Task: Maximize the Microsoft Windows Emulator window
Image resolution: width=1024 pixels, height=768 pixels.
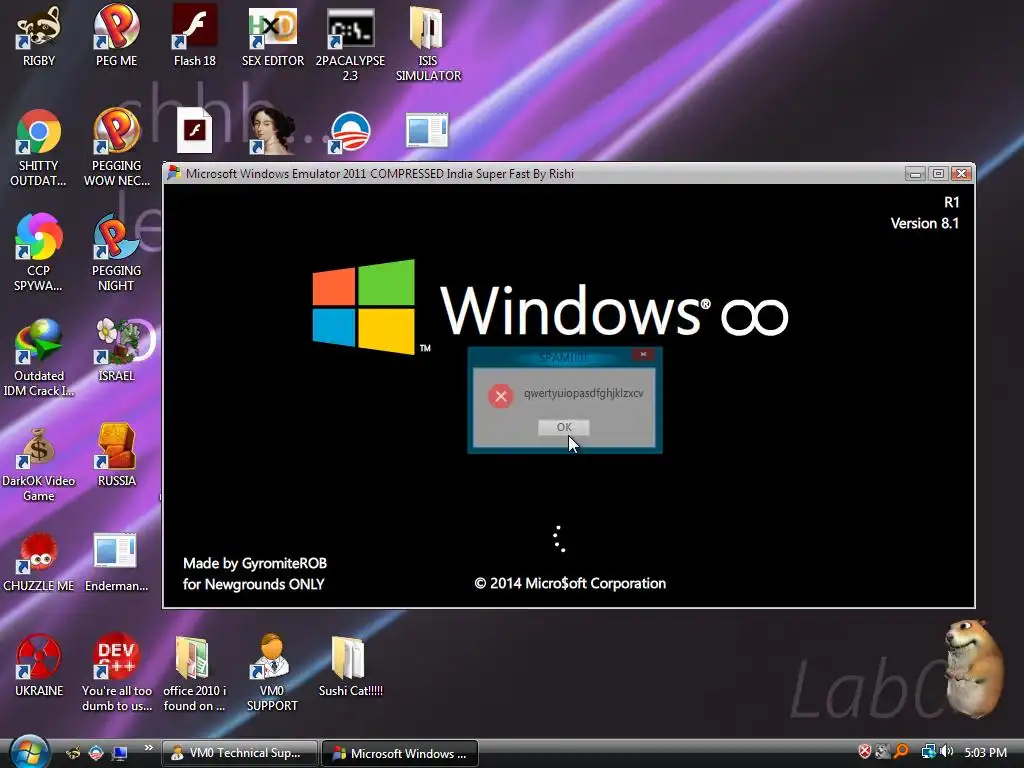Action: tap(938, 174)
